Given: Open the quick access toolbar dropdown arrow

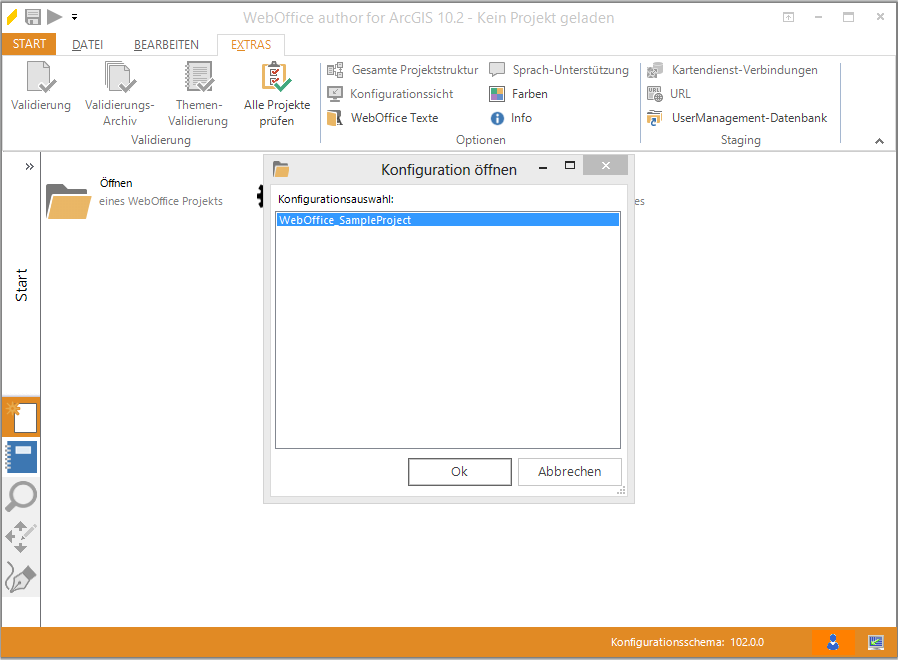Looking at the screenshot, I should (74, 17).
